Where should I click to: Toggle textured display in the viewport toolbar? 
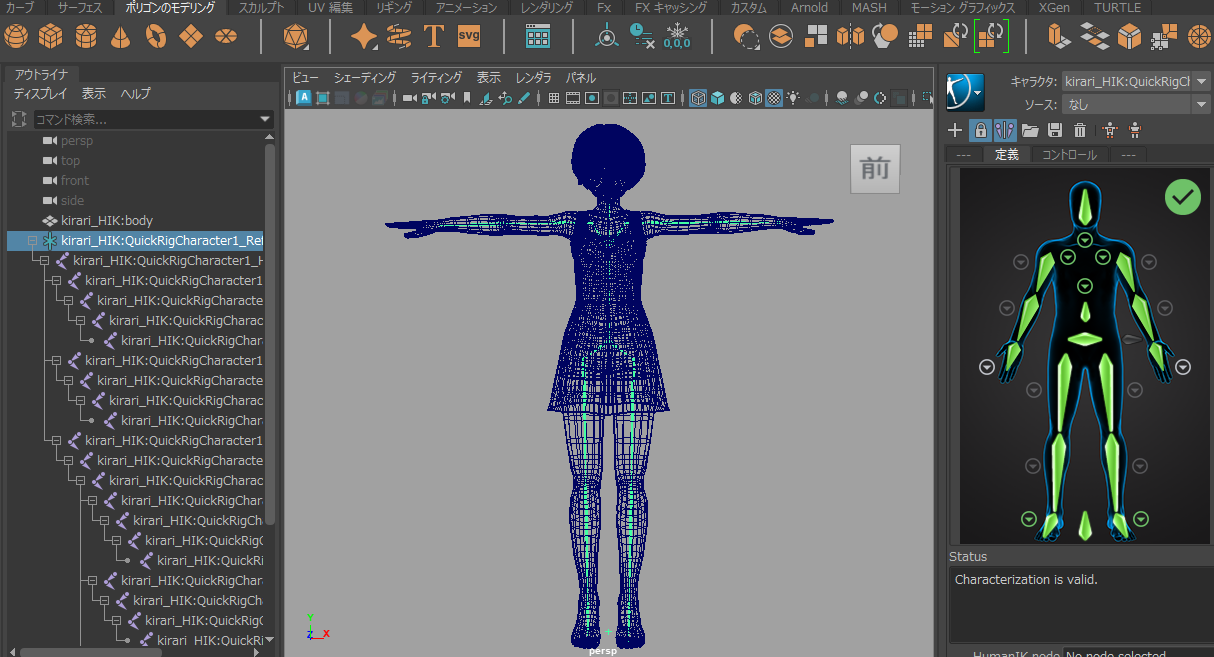[774, 97]
